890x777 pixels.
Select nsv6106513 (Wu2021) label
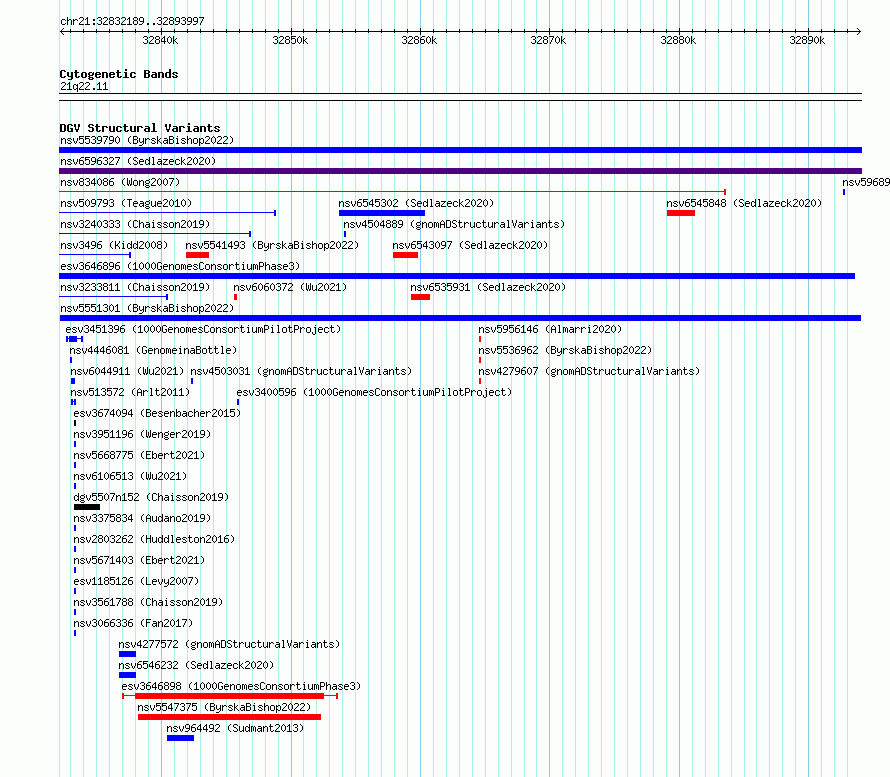point(130,476)
